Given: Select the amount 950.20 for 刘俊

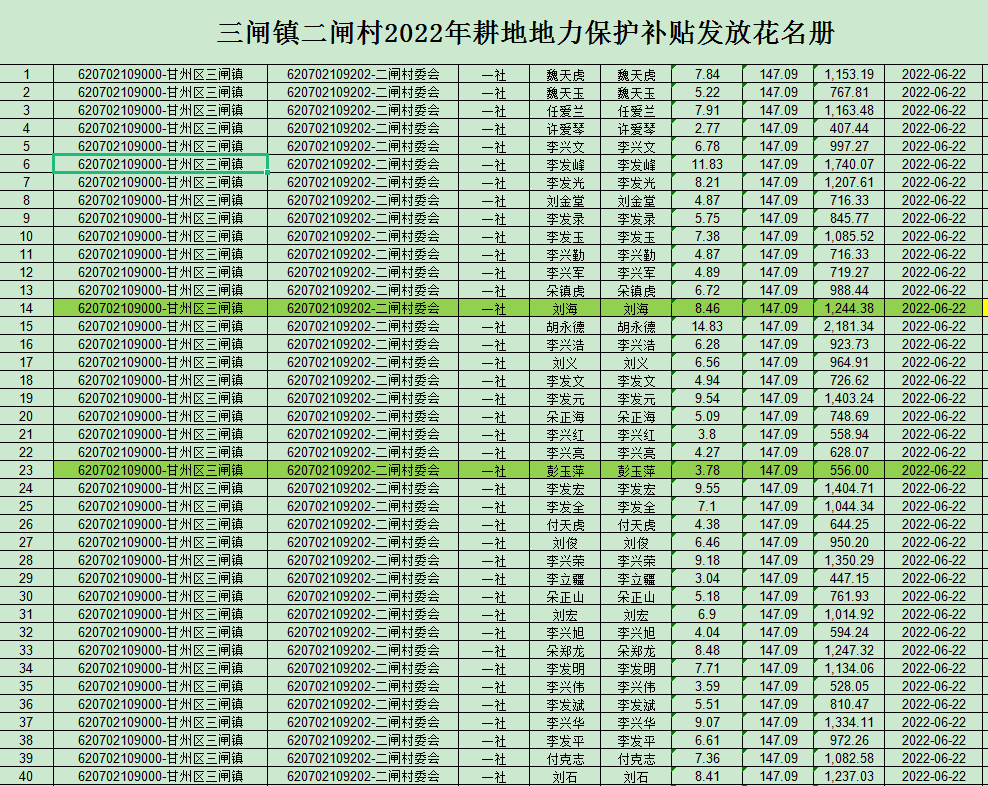Looking at the screenshot, I should (849, 543).
